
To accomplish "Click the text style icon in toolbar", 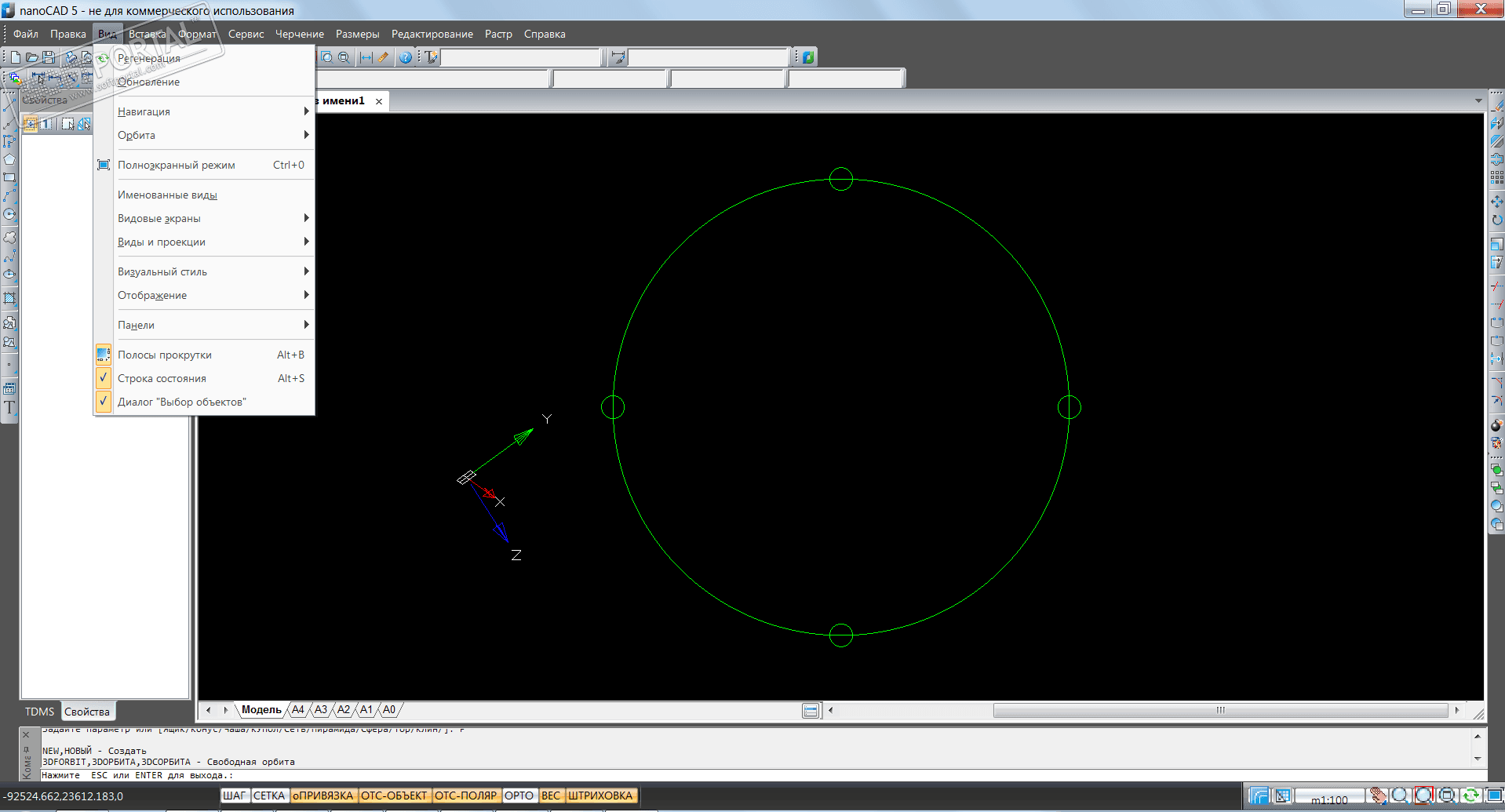I will [x=431, y=57].
